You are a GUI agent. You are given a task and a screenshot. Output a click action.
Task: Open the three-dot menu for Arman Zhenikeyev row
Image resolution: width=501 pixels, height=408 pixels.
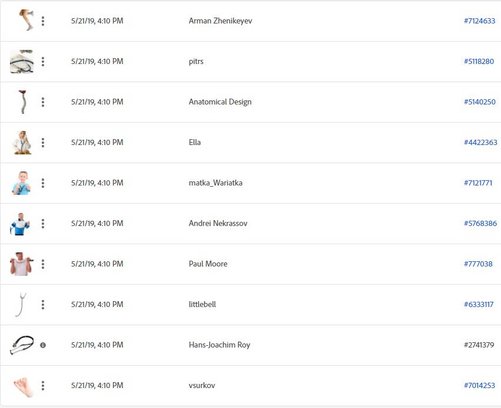coord(43,21)
